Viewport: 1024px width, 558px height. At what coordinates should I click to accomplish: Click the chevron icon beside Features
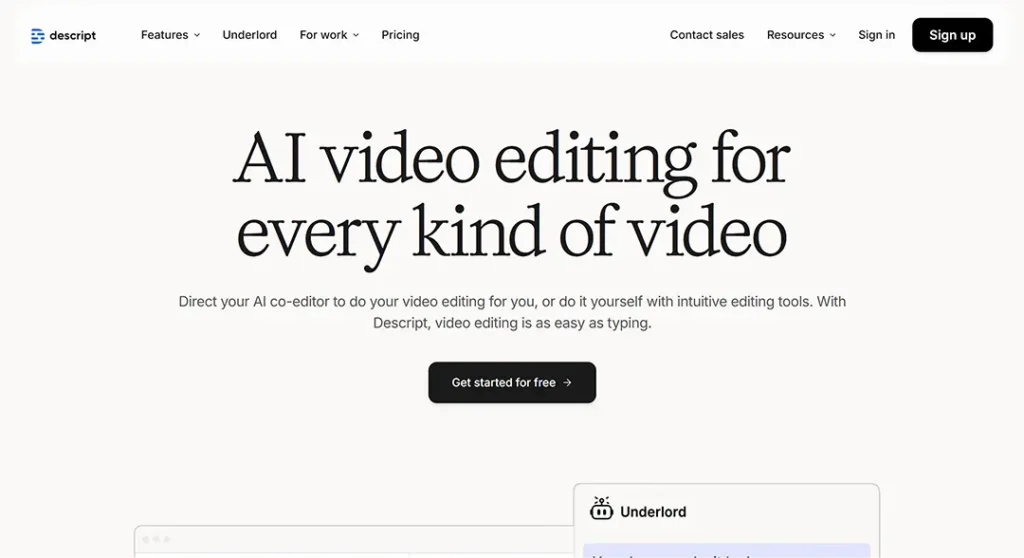(197, 35)
